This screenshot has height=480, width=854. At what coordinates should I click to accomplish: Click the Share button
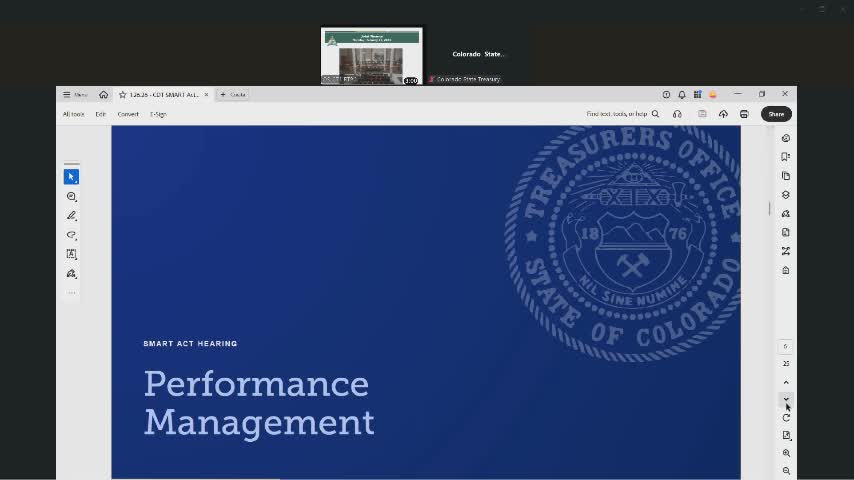click(776, 114)
